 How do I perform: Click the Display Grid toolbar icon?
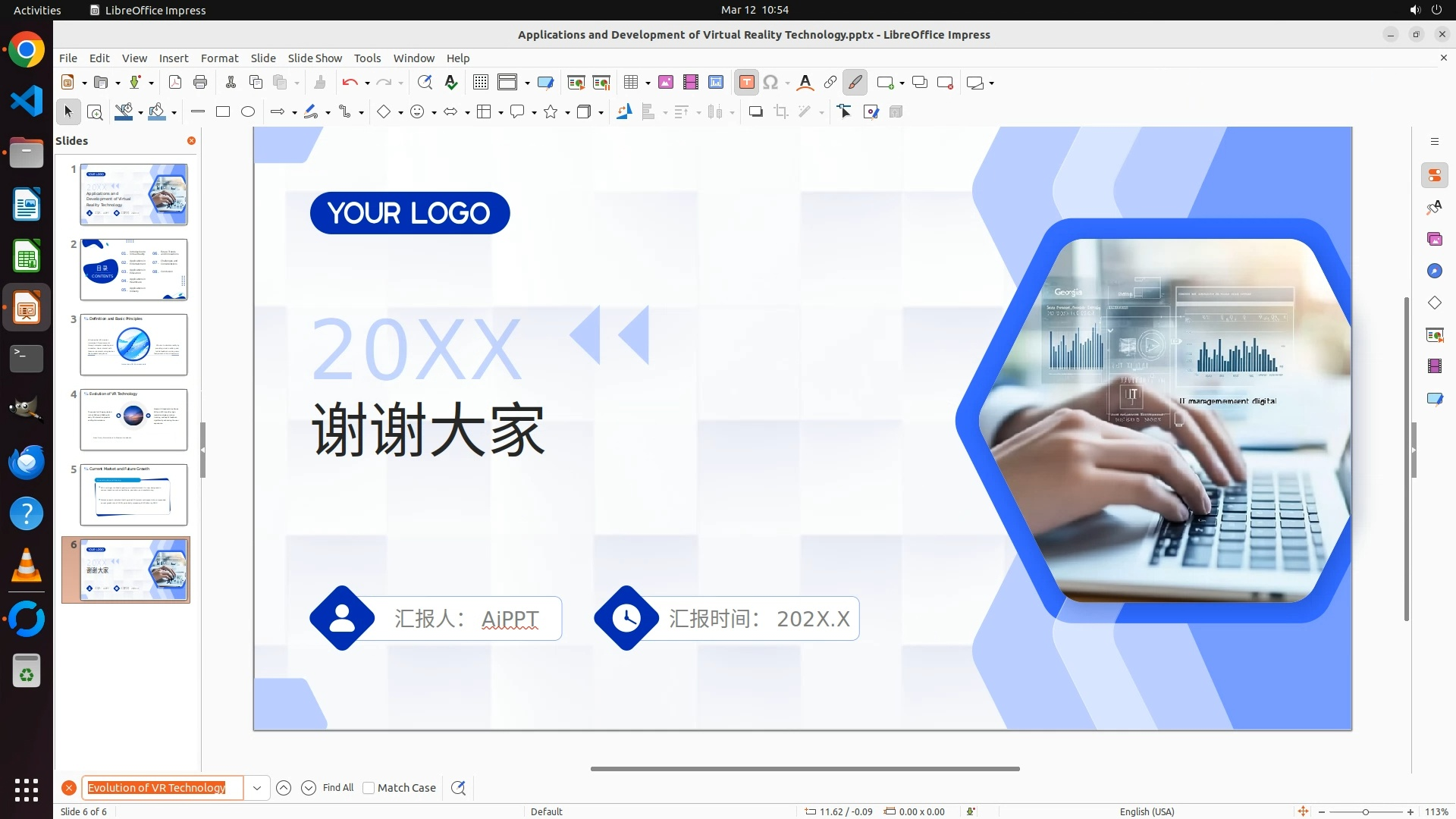pyautogui.click(x=481, y=83)
